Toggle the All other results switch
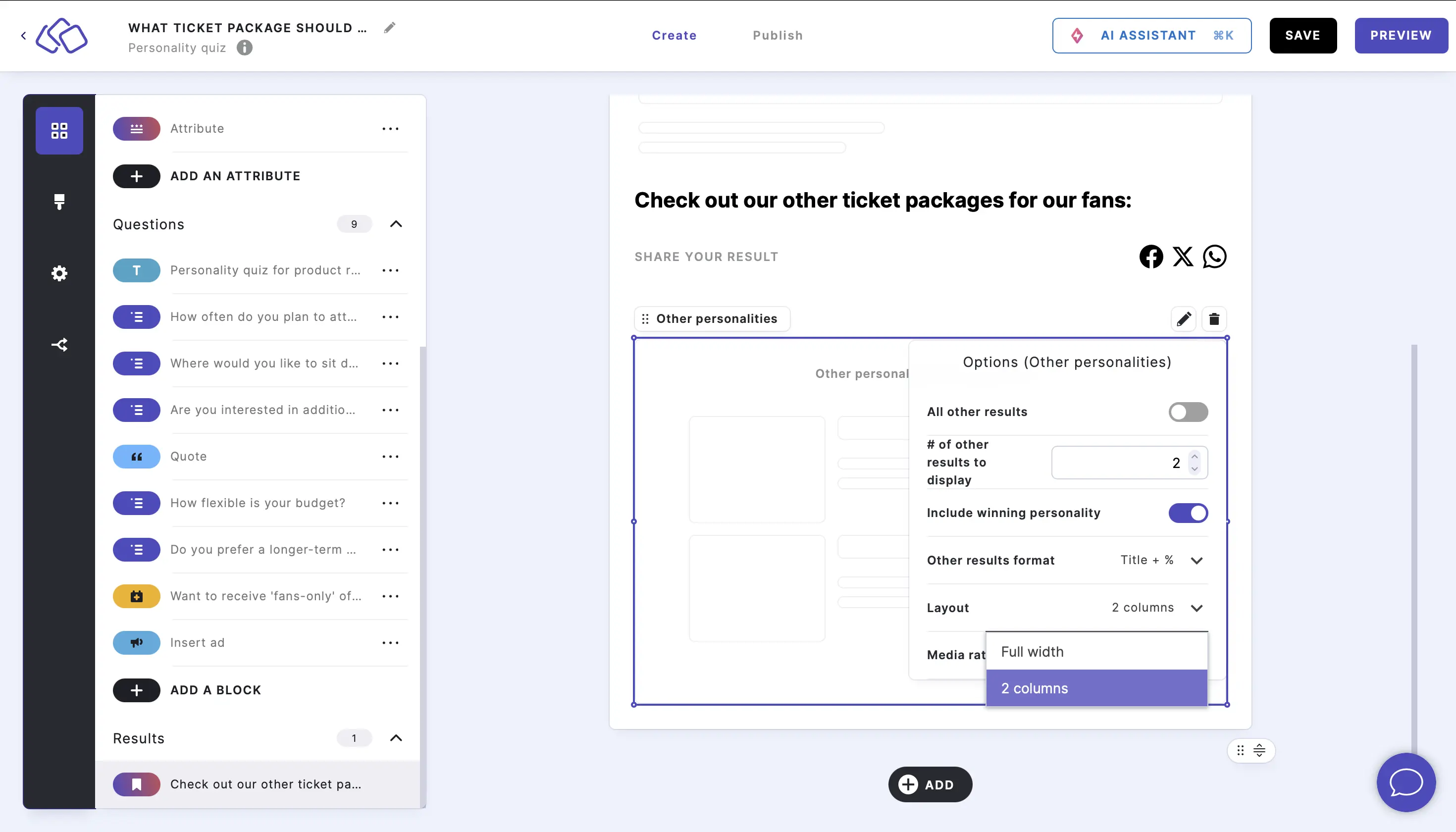Image resolution: width=1456 pixels, height=832 pixels. point(1188,412)
